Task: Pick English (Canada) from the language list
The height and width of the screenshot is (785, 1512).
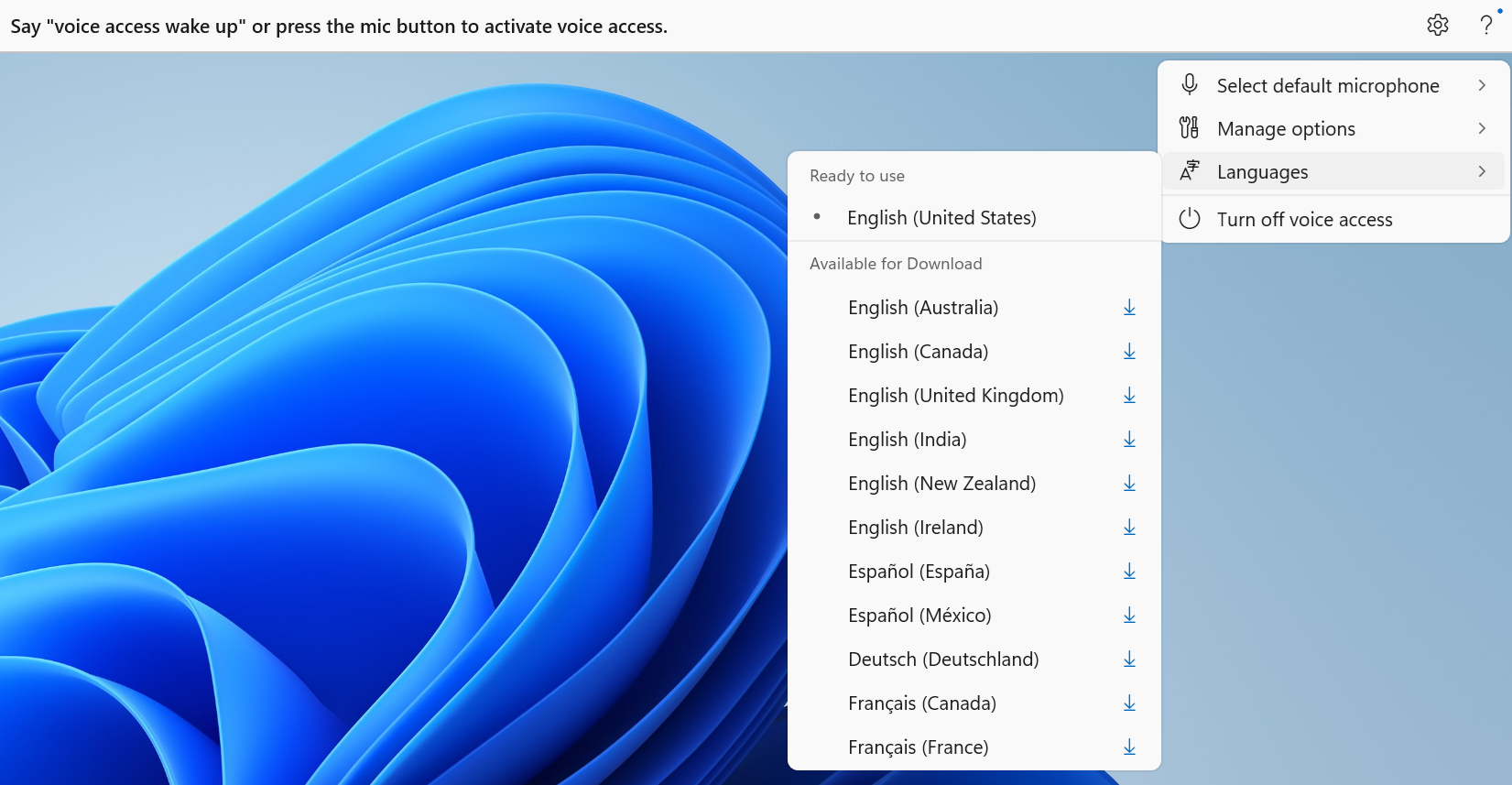Action: (974, 352)
